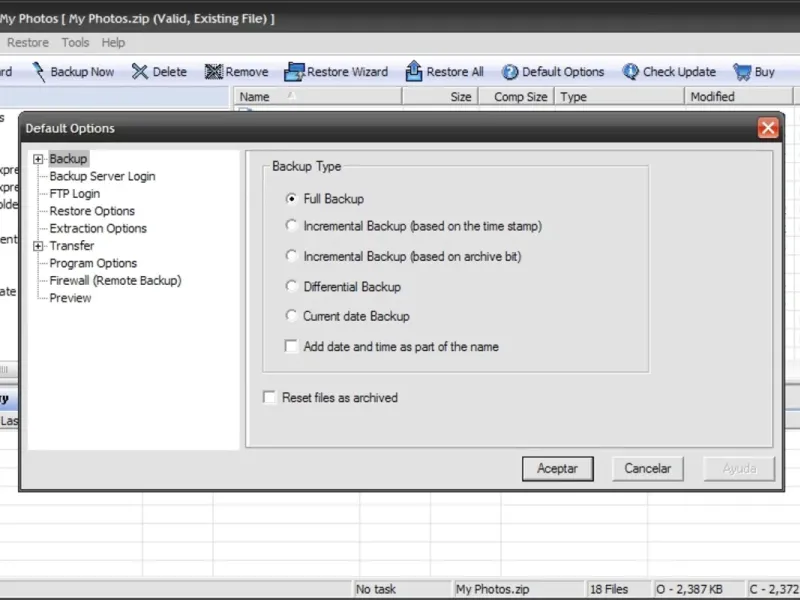Click the Check Update info icon

[631, 72]
